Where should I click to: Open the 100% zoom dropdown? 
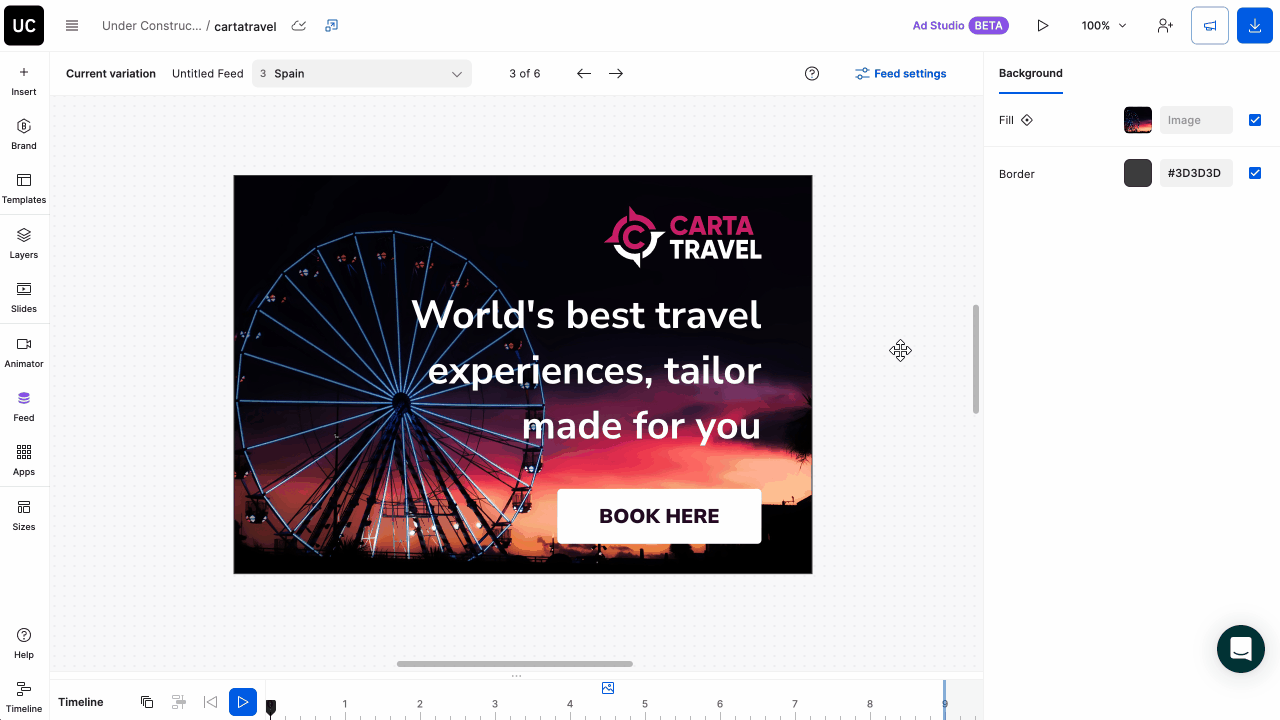pos(1104,26)
